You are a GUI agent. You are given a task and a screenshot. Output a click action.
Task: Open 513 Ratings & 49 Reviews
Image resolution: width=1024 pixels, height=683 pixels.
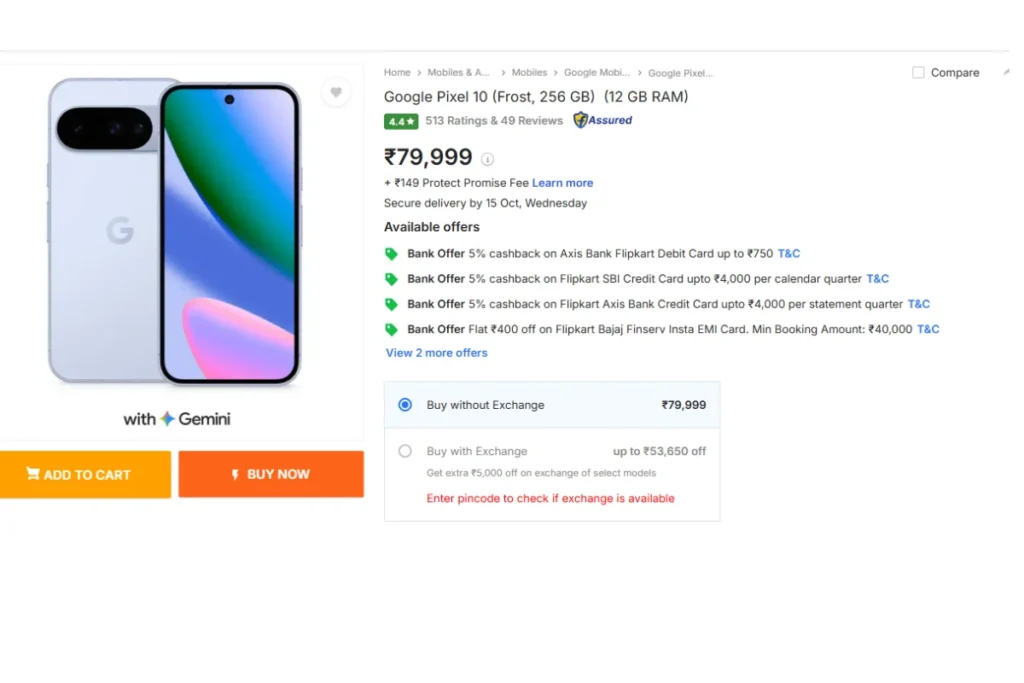click(494, 121)
